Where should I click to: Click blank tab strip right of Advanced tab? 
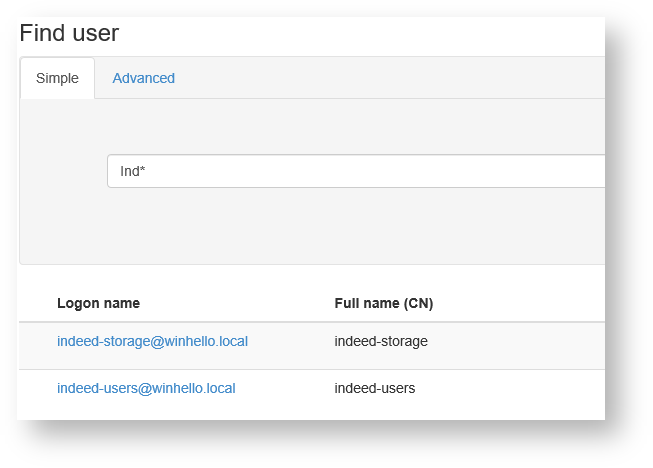(390, 78)
